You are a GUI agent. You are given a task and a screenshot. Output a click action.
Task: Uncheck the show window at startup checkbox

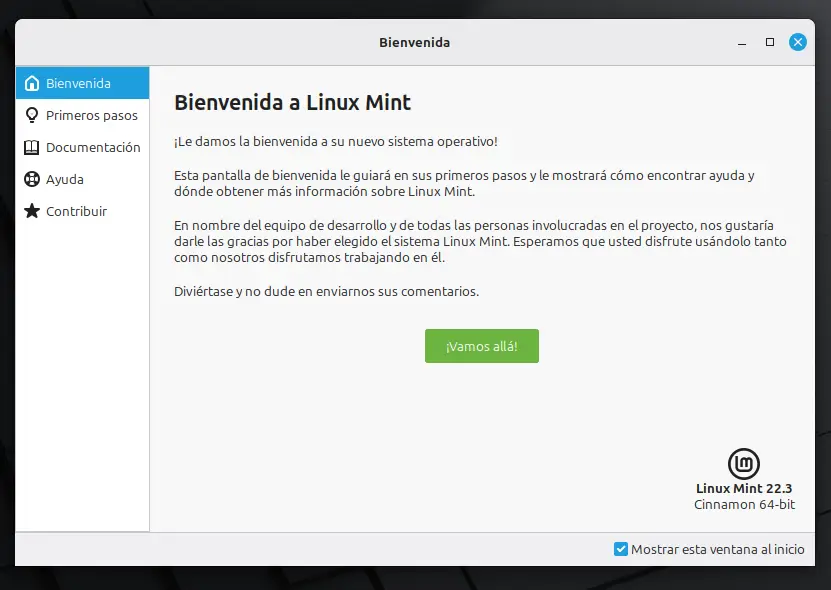tap(621, 549)
